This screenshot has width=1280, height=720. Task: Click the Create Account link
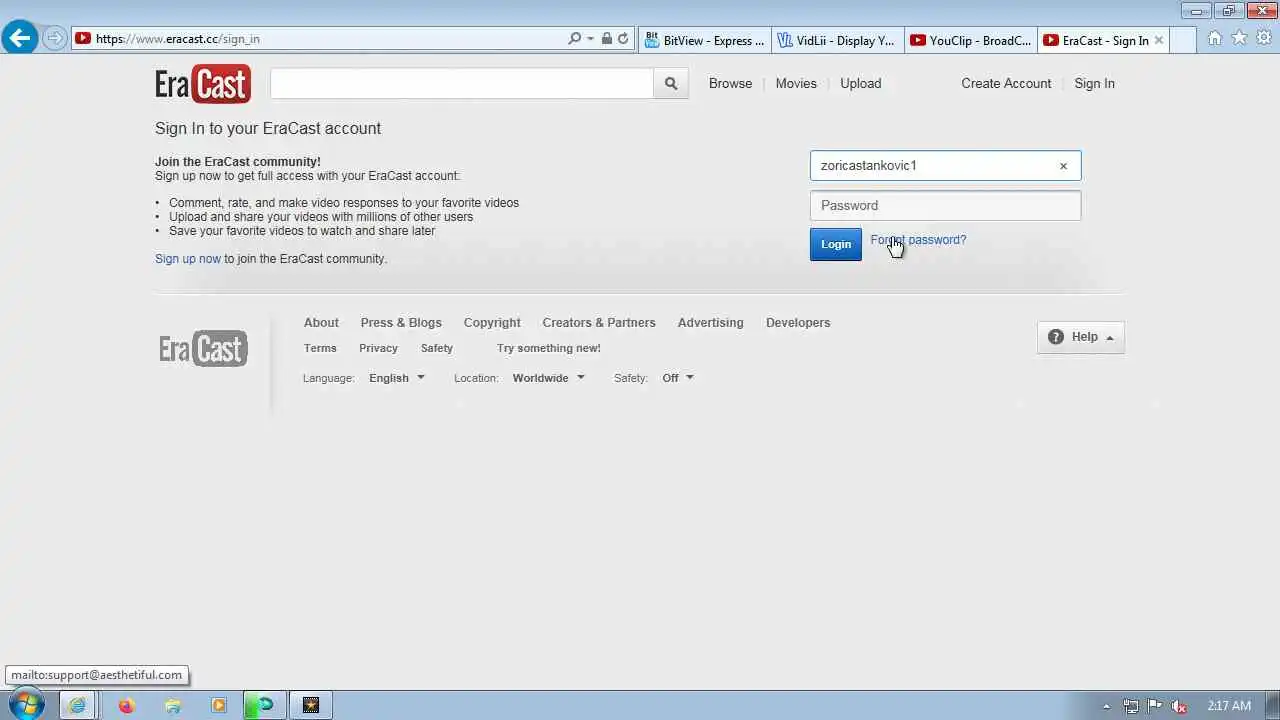tap(1006, 84)
